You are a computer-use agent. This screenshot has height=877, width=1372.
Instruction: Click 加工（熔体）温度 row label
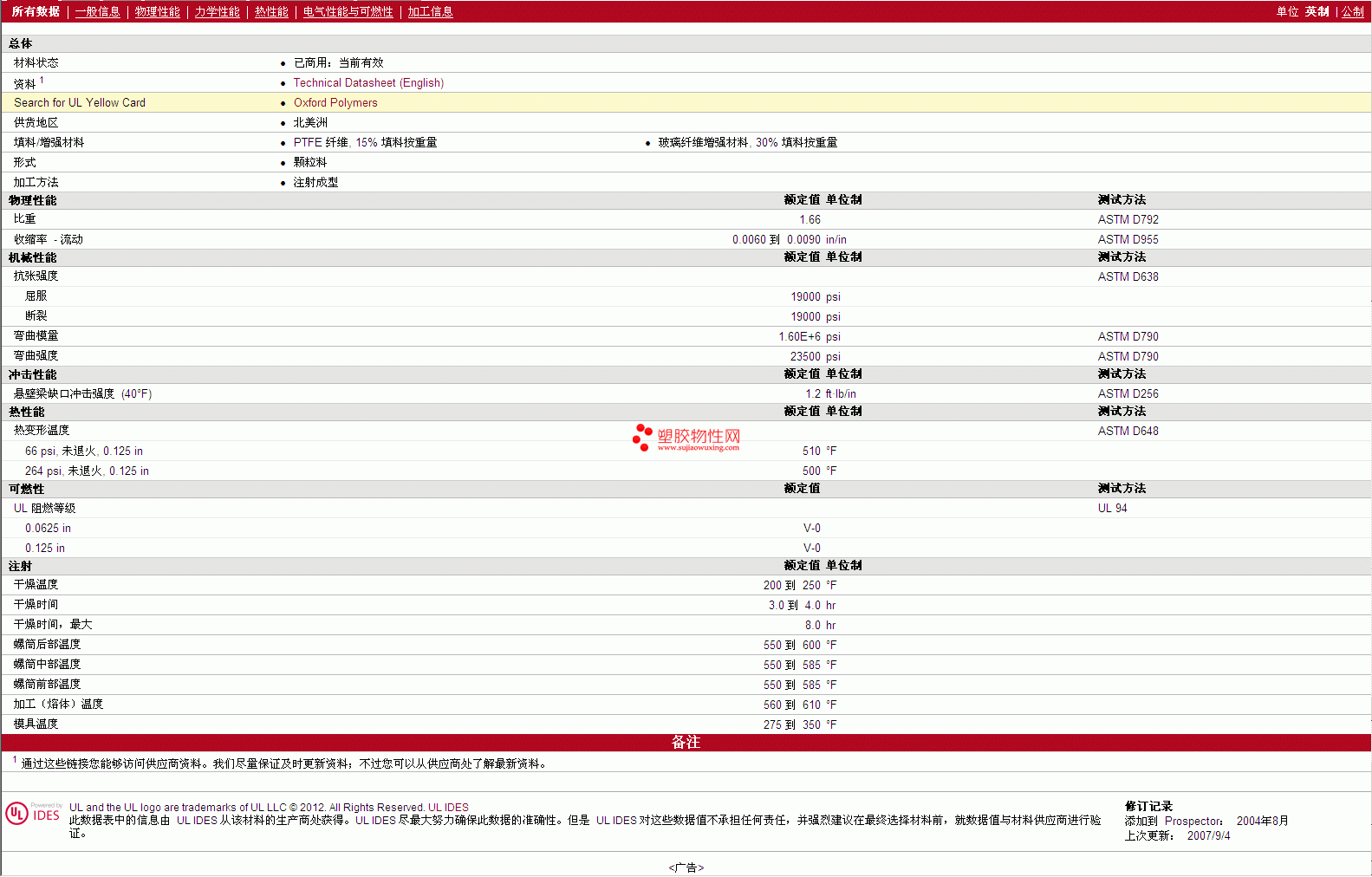[x=58, y=705]
